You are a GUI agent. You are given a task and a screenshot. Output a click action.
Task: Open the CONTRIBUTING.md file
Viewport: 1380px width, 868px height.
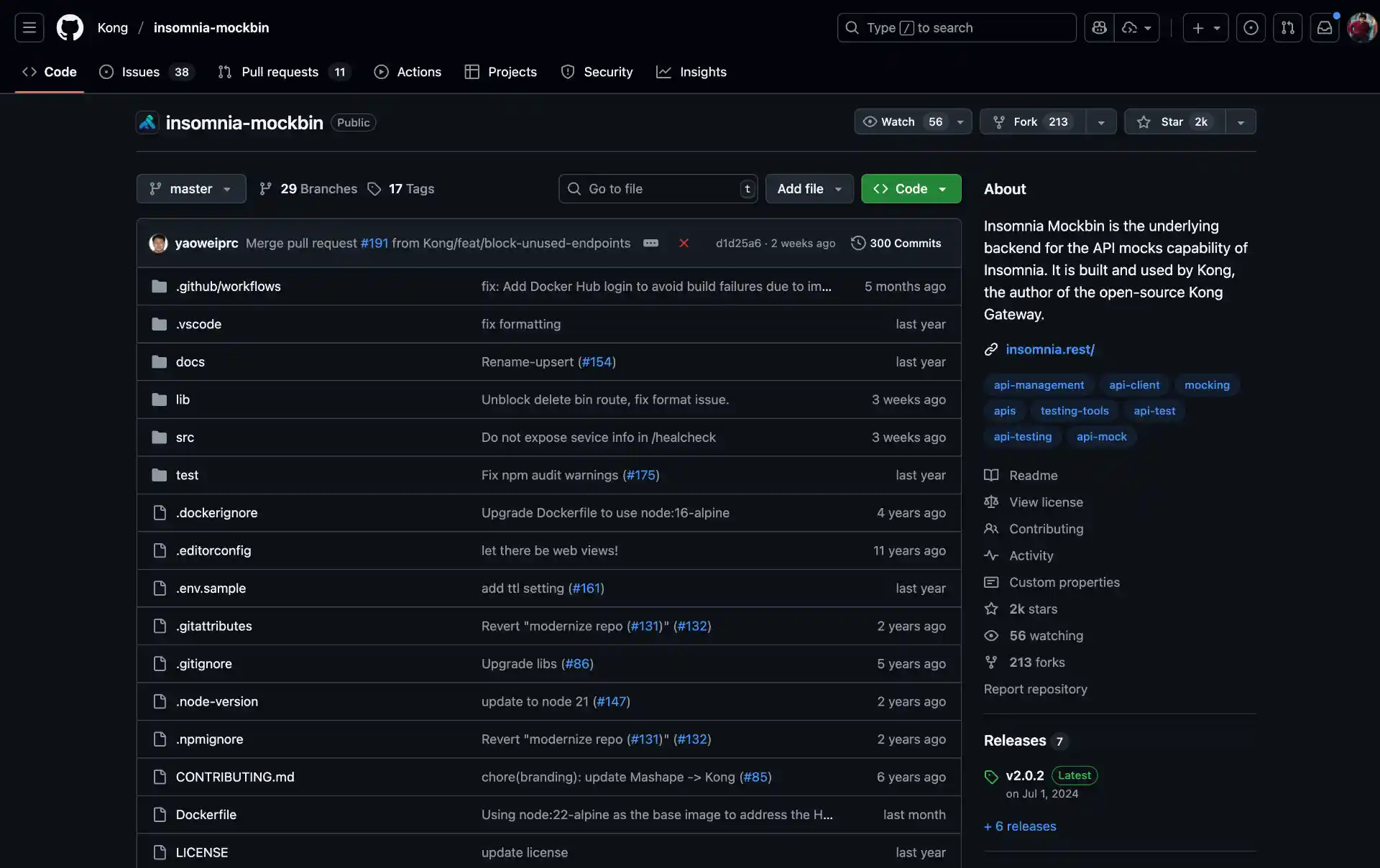[x=235, y=777]
